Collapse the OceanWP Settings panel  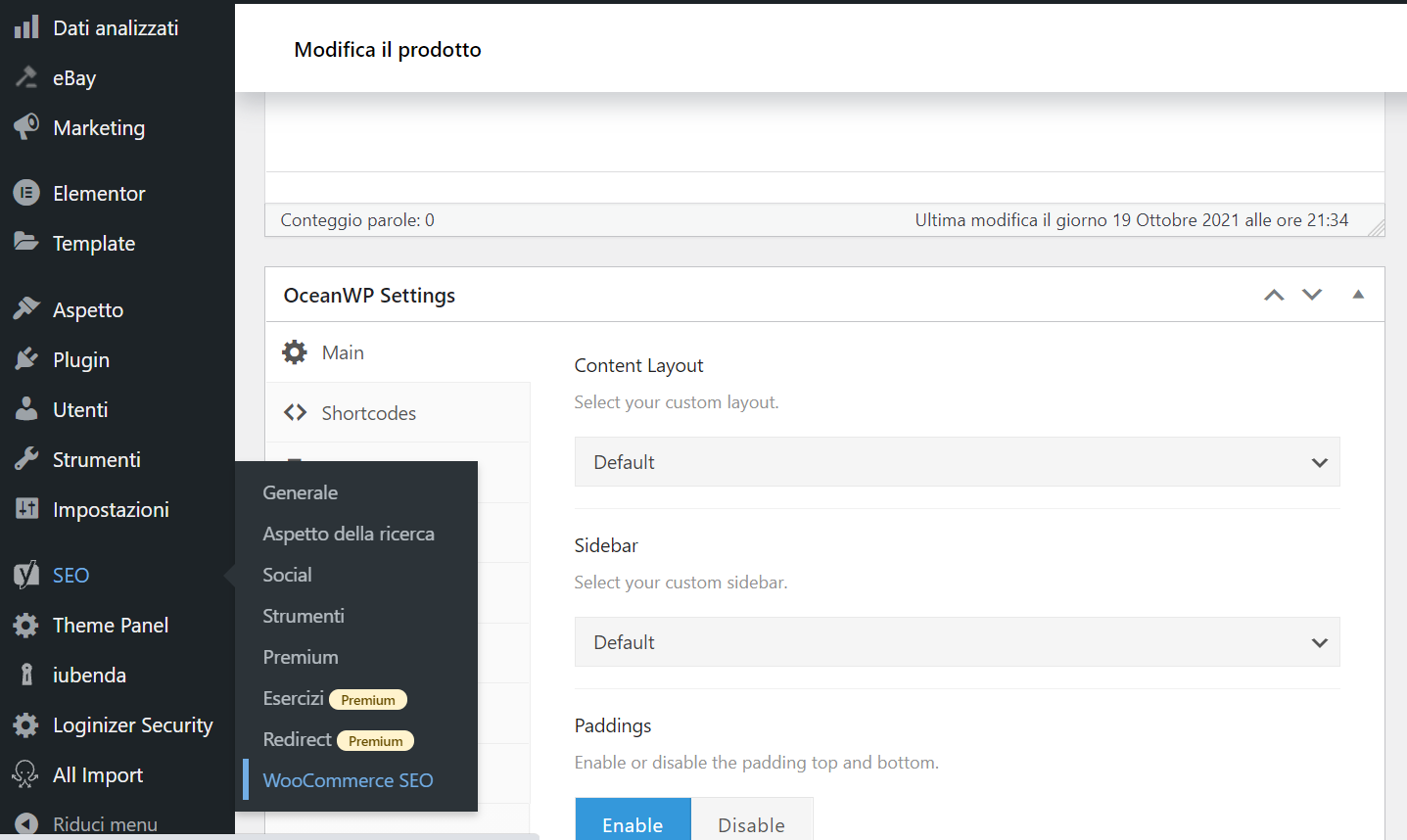tap(1358, 295)
